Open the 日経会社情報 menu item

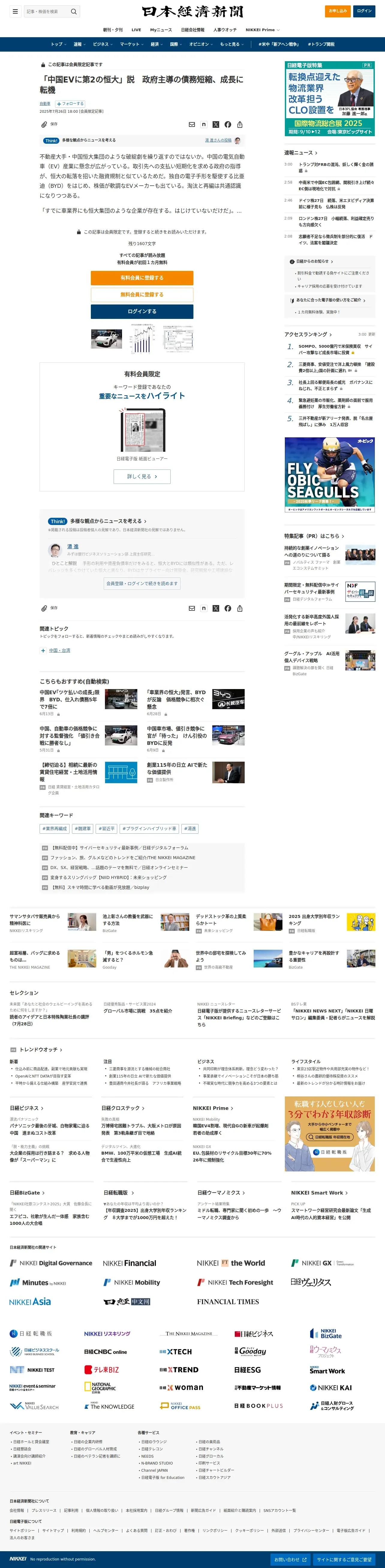[192, 30]
